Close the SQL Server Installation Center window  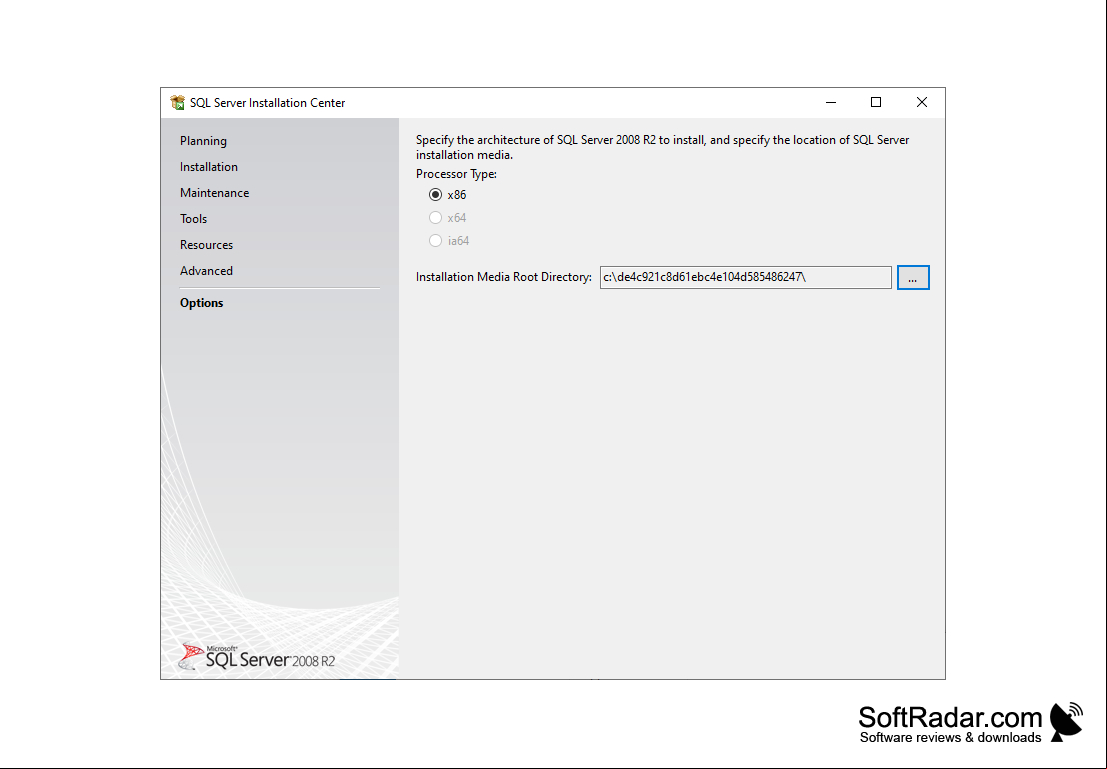click(x=921, y=102)
